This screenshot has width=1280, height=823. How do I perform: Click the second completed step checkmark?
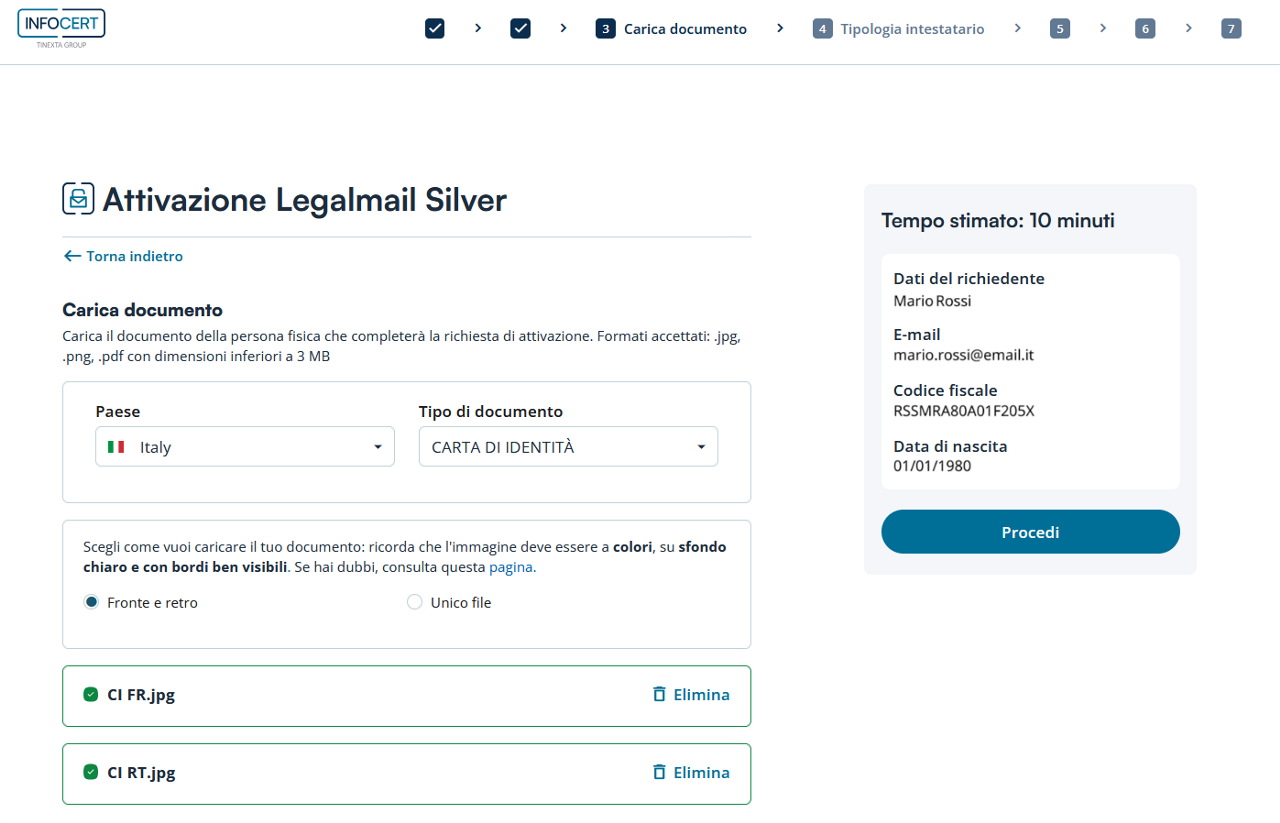coord(520,29)
